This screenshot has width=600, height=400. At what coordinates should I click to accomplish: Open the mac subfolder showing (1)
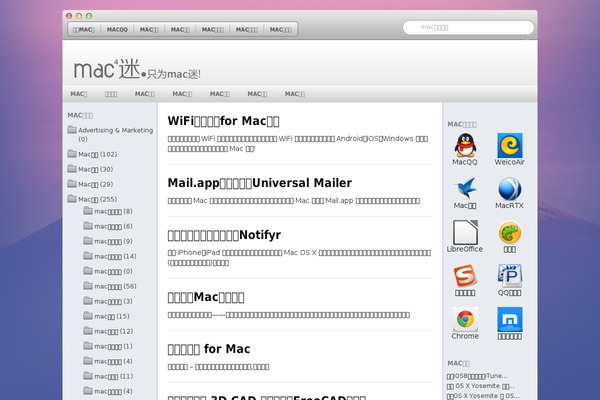pyautogui.click(x=108, y=346)
